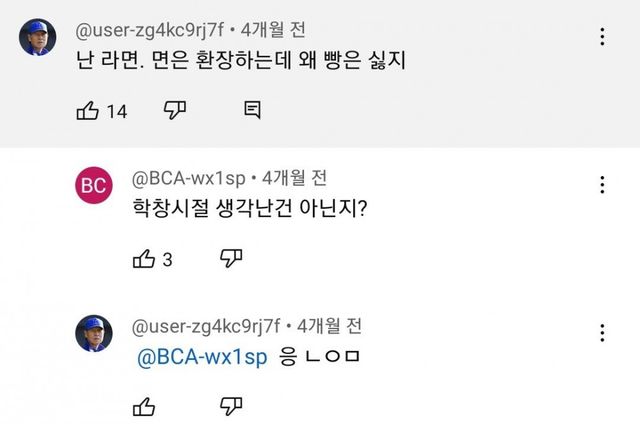This screenshot has width=640, height=424.
Task: Dislike the BCA-wx1sp reply
Action: (x=231, y=259)
